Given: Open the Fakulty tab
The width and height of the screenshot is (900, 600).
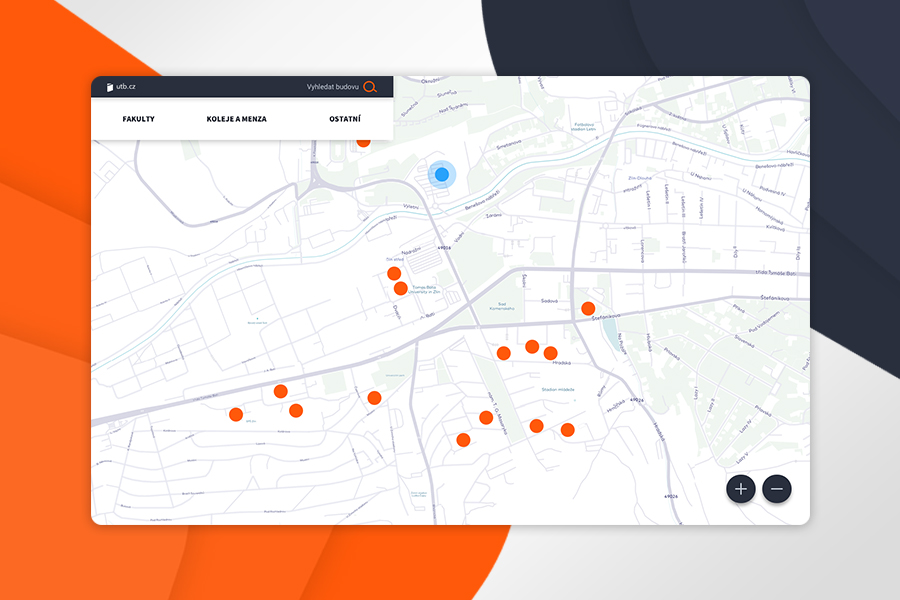Looking at the screenshot, I should pos(138,119).
